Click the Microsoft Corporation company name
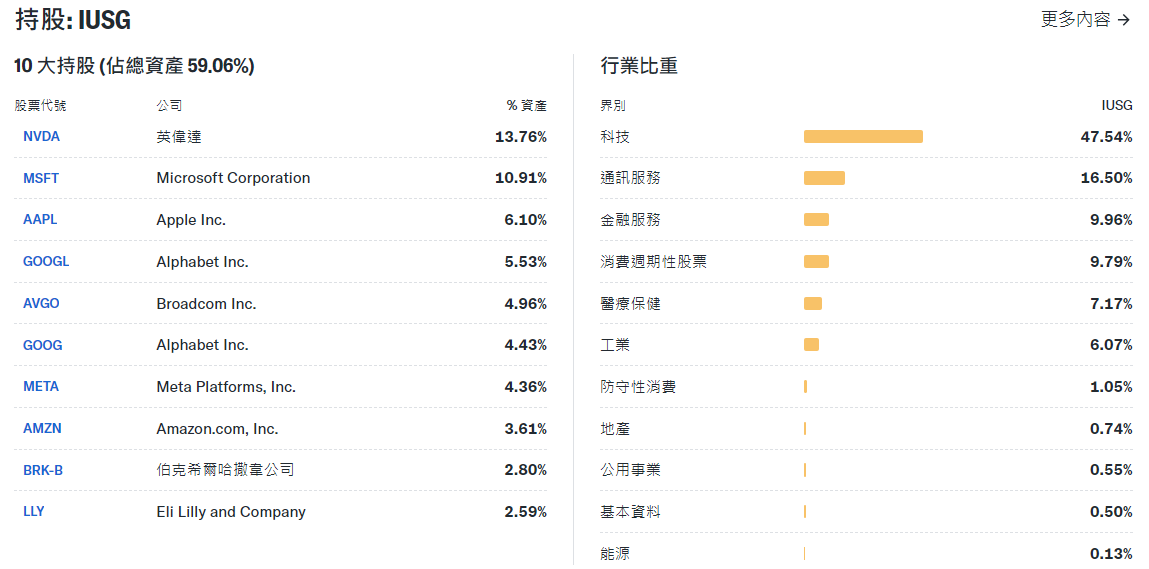 click(233, 178)
